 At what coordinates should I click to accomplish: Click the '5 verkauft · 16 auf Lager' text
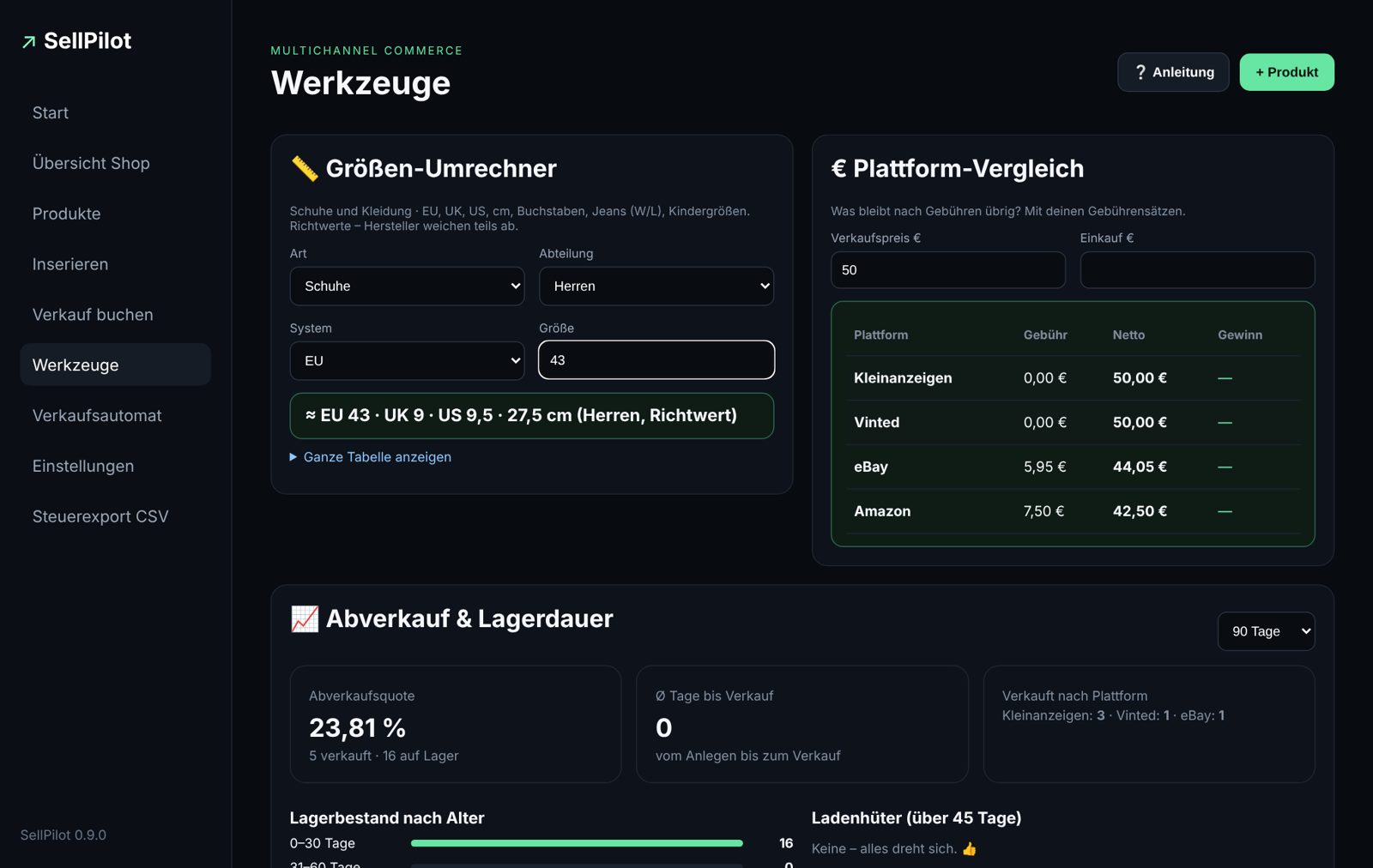tap(384, 756)
